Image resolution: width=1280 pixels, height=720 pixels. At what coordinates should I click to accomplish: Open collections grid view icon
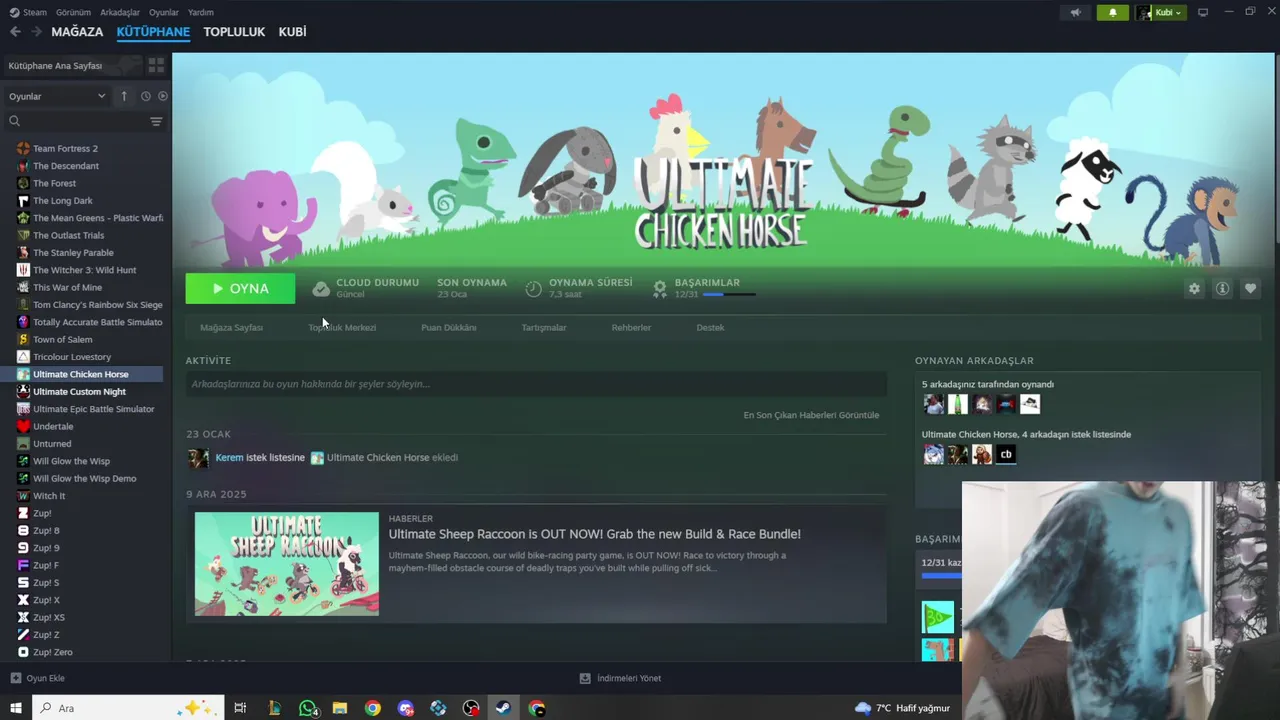(x=156, y=65)
